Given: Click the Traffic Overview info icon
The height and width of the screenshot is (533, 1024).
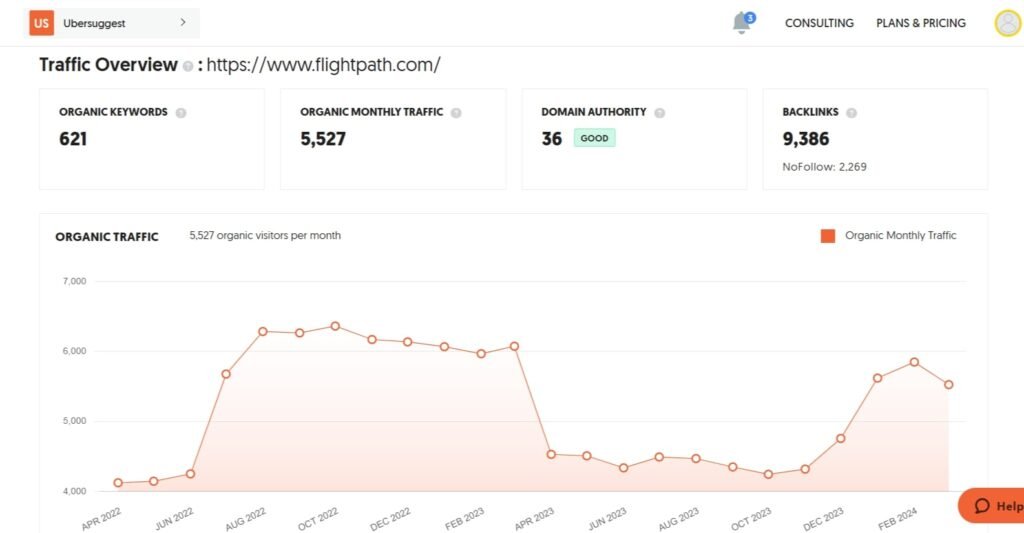Looking at the screenshot, I should coord(188,66).
